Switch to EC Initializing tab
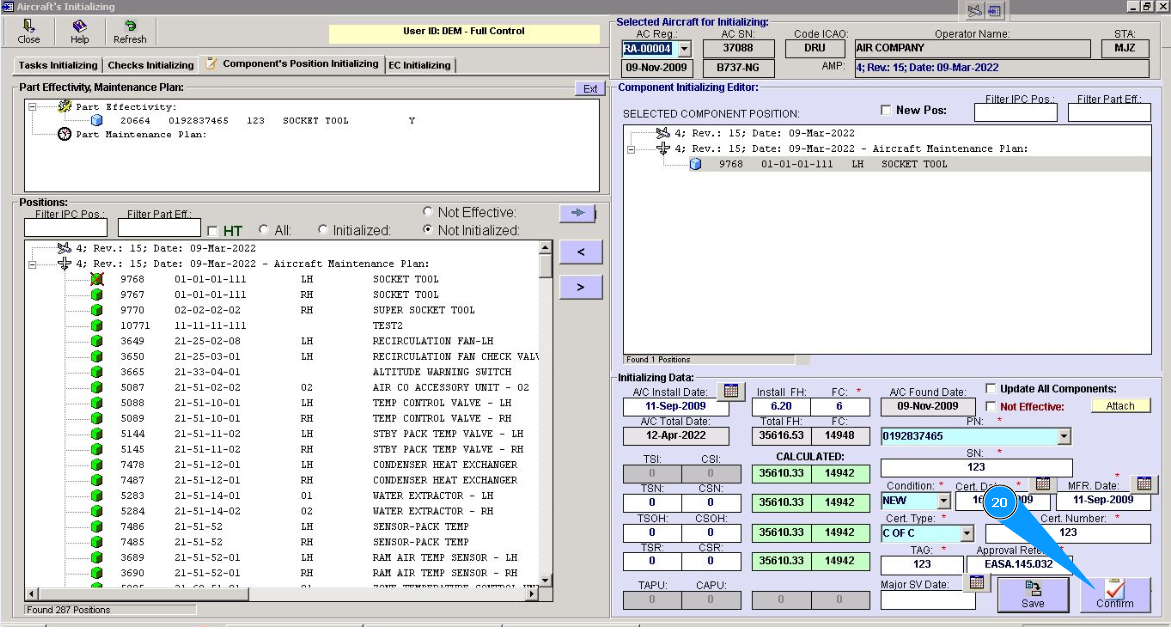 [419, 65]
